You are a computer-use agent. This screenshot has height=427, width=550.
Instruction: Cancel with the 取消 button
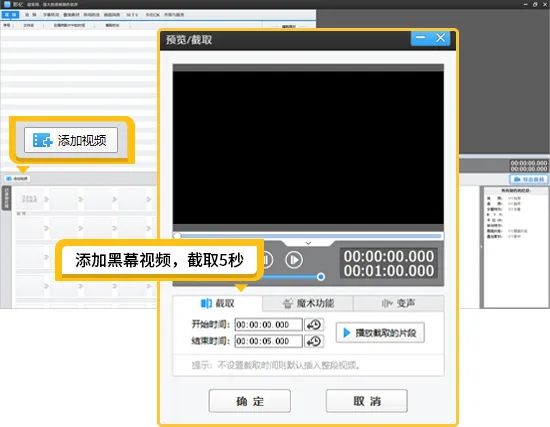tap(367, 401)
